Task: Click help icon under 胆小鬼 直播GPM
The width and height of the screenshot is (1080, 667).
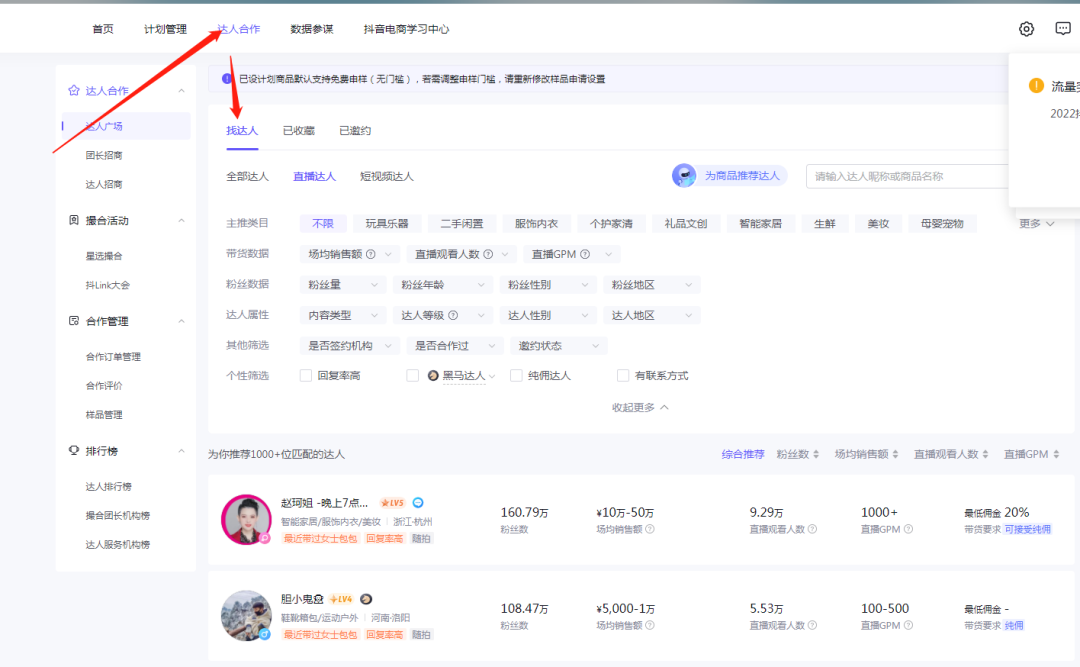Action: (908, 625)
